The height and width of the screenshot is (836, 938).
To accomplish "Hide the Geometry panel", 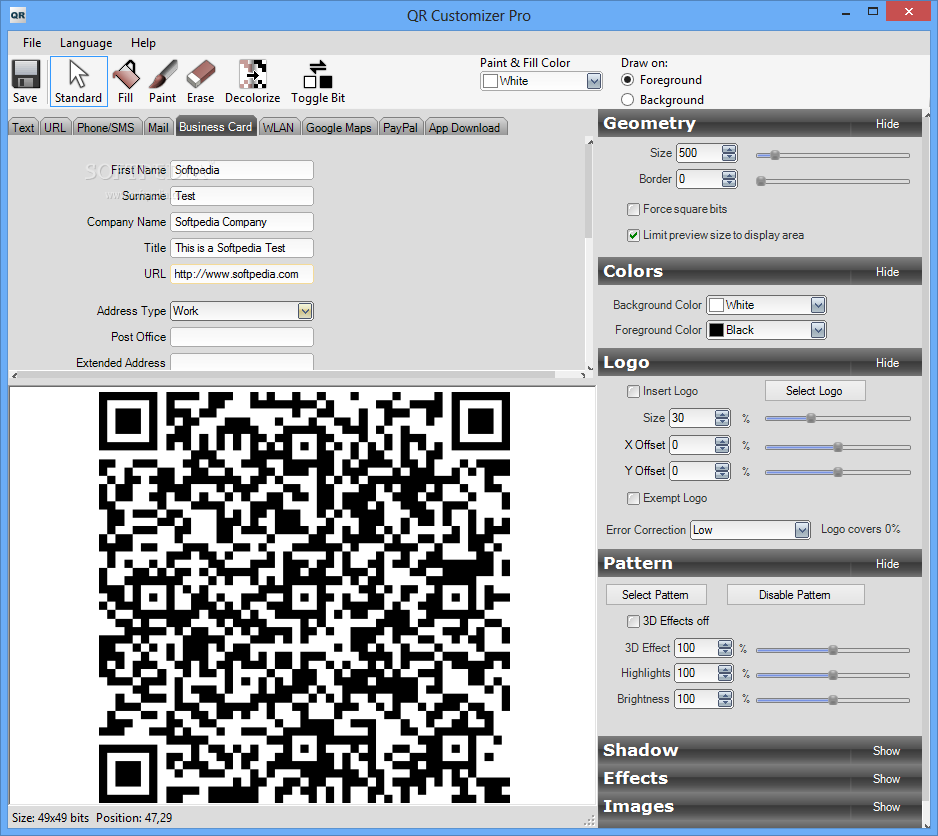I will point(887,124).
